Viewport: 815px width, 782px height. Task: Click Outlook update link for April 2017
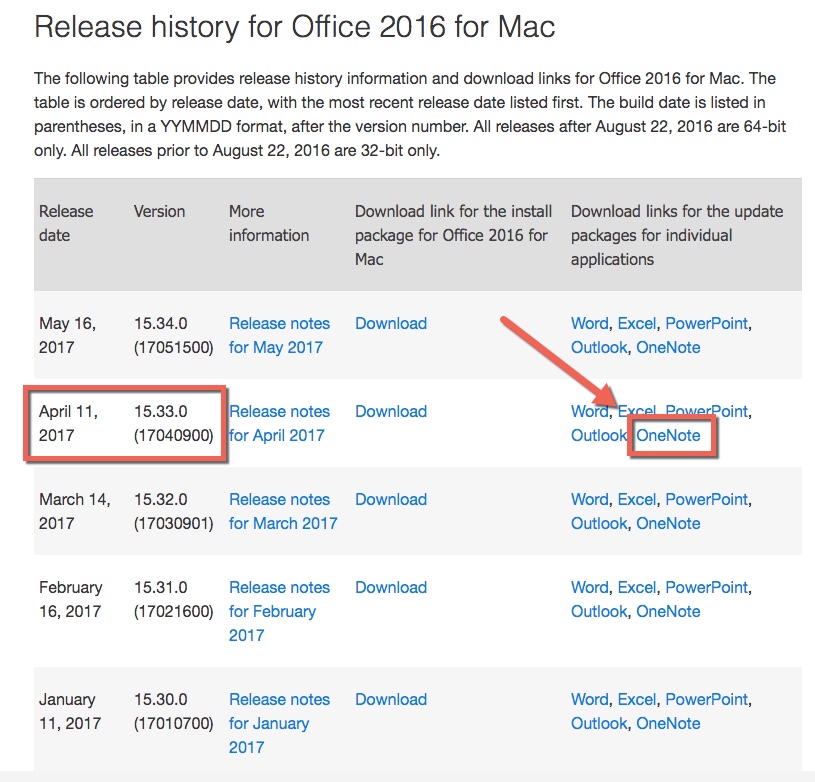click(599, 435)
